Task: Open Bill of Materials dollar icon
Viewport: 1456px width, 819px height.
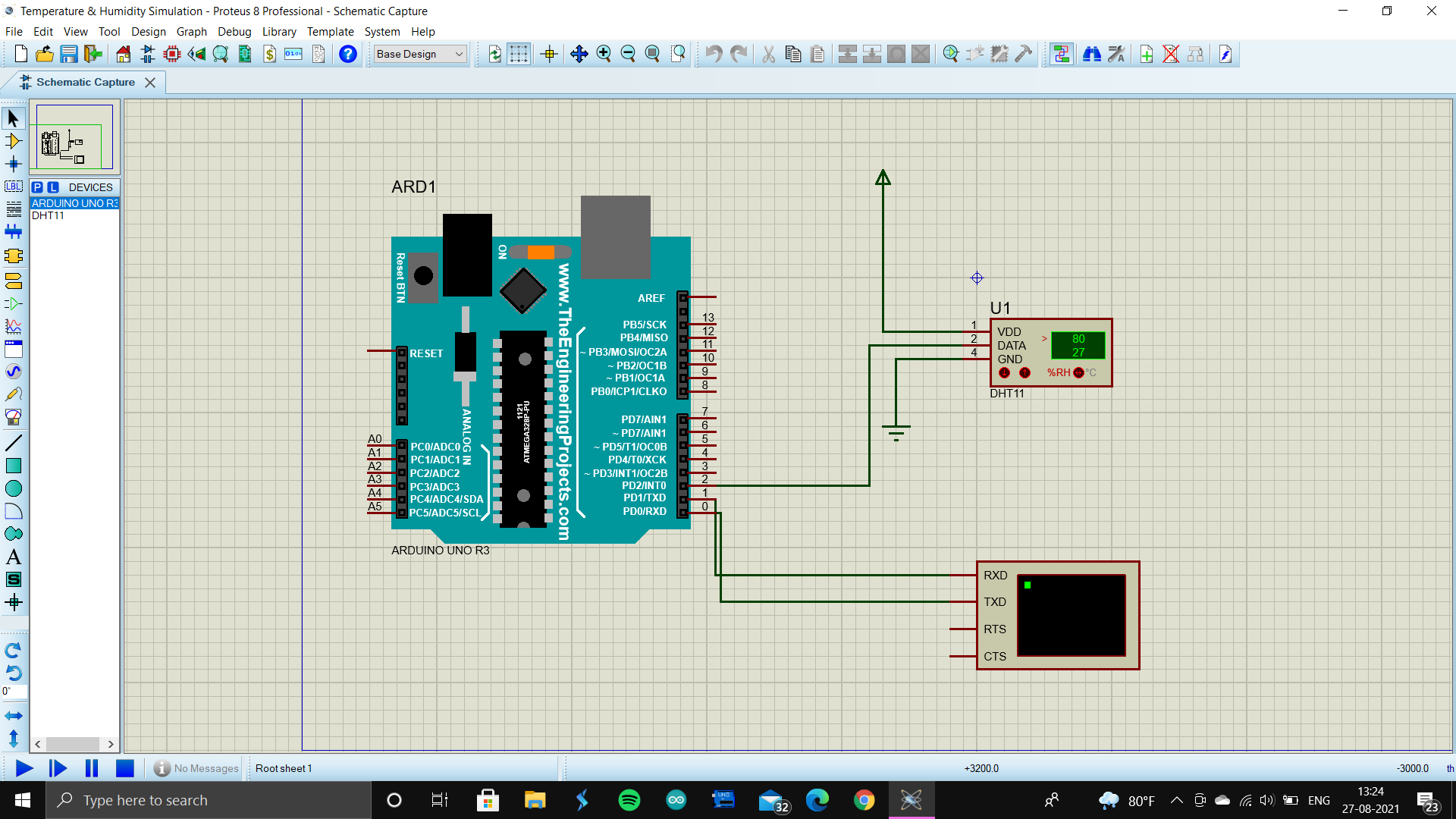Action: point(269,54)
